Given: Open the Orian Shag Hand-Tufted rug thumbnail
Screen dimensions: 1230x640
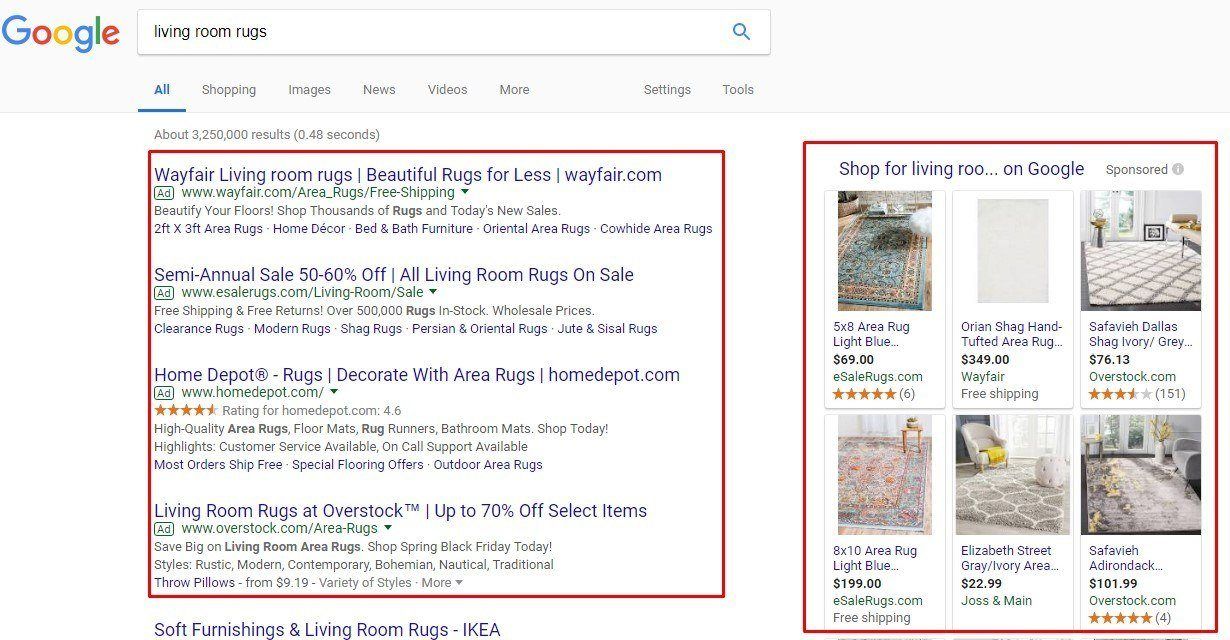Looking at the screenshot, I should click(1012, 251).
